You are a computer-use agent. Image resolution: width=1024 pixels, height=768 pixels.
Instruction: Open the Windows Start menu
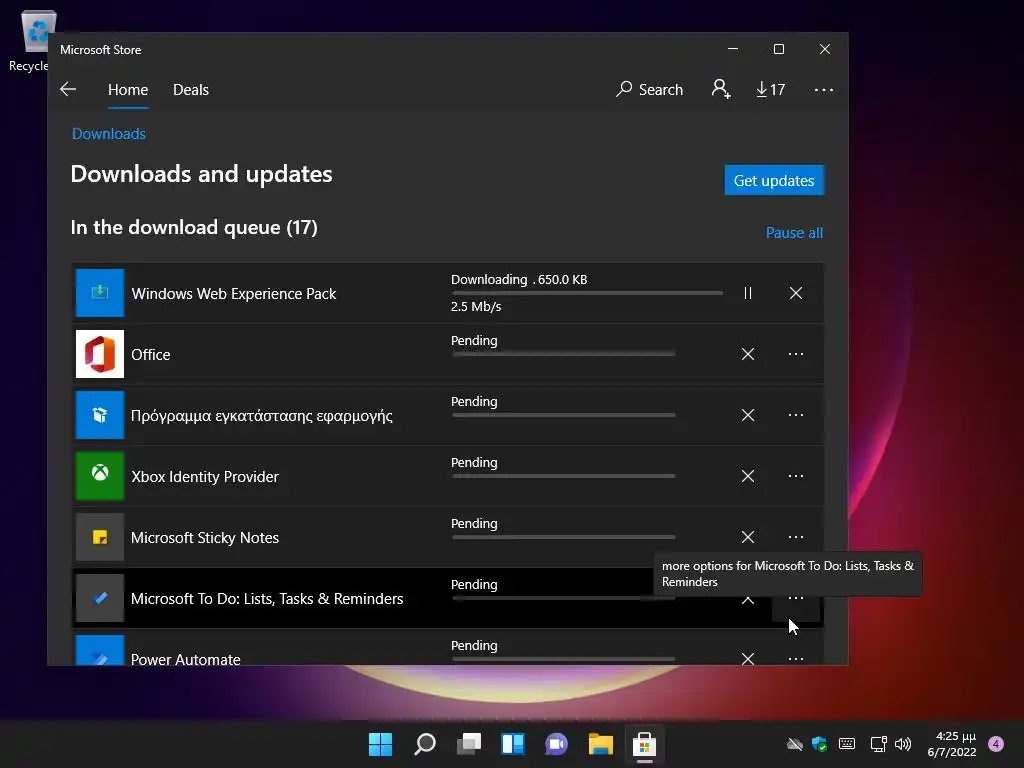[x=380, y=744]
